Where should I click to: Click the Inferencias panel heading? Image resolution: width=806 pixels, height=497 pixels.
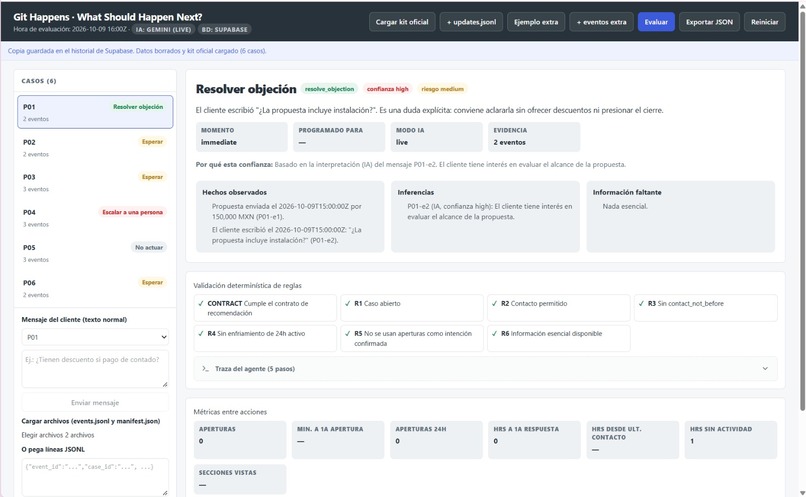[415, 192]
